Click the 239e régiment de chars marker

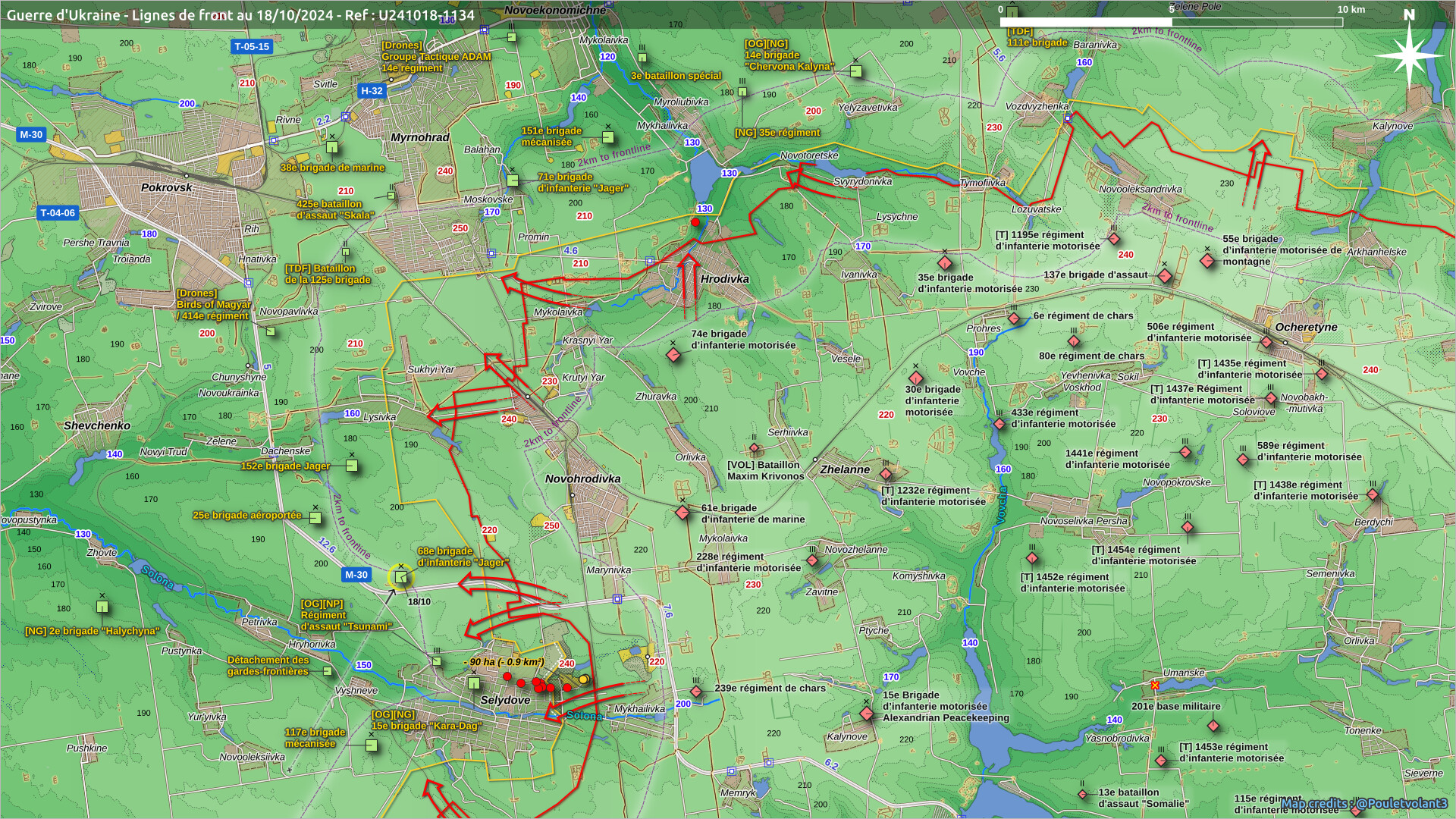[696, 692]
